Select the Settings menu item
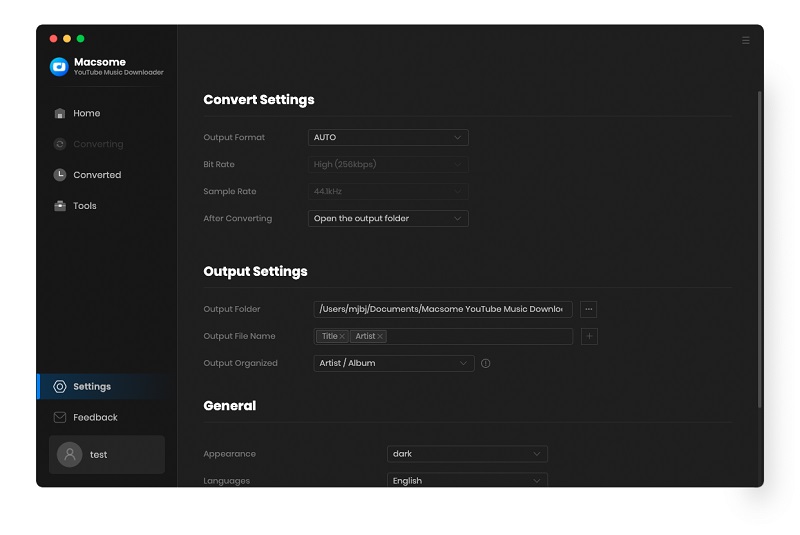The height and width of the screenshot is (535, 800). click(107, 387)
